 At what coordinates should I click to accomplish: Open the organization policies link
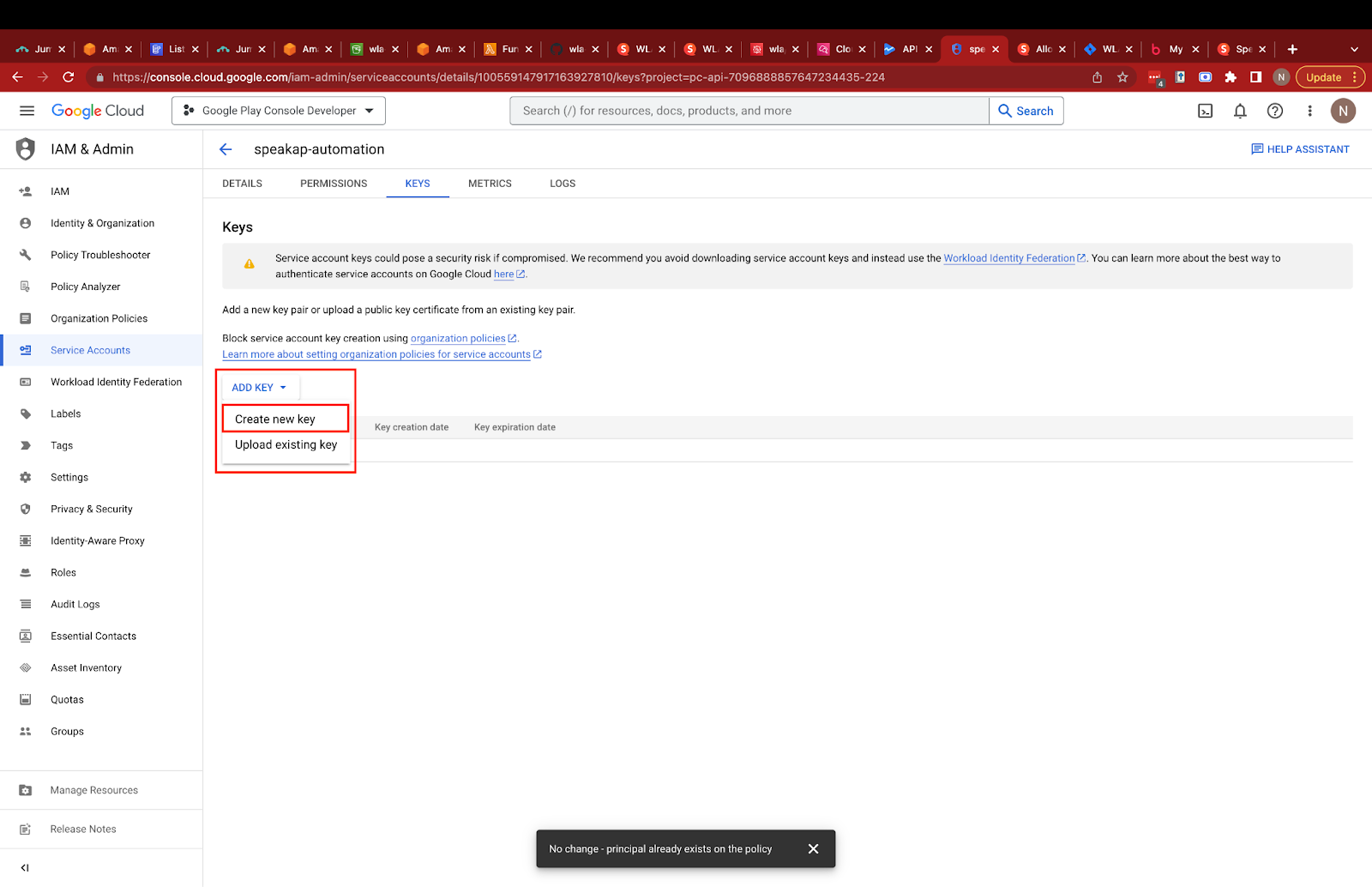pyautogui.click(x=463, y=339)
